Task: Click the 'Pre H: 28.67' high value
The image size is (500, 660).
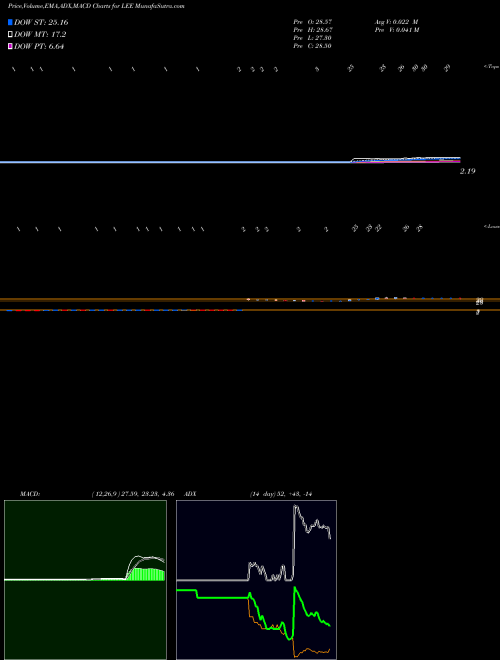Action: (x=313, y=30)
